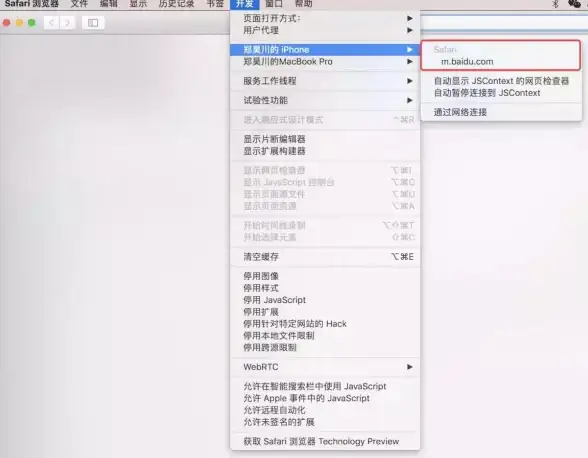Click the green fullscreen window button
The image size is (588, 458).
click(32, 23)
